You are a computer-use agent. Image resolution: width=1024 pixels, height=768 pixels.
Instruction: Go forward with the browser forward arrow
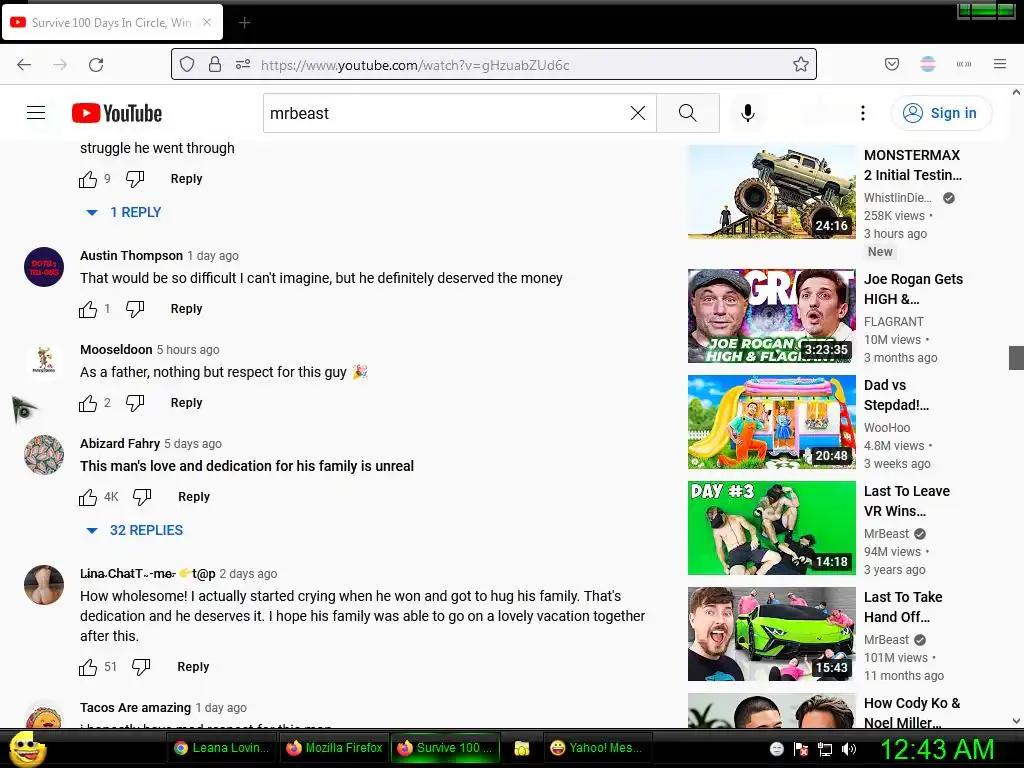click(x=60, y=65)
